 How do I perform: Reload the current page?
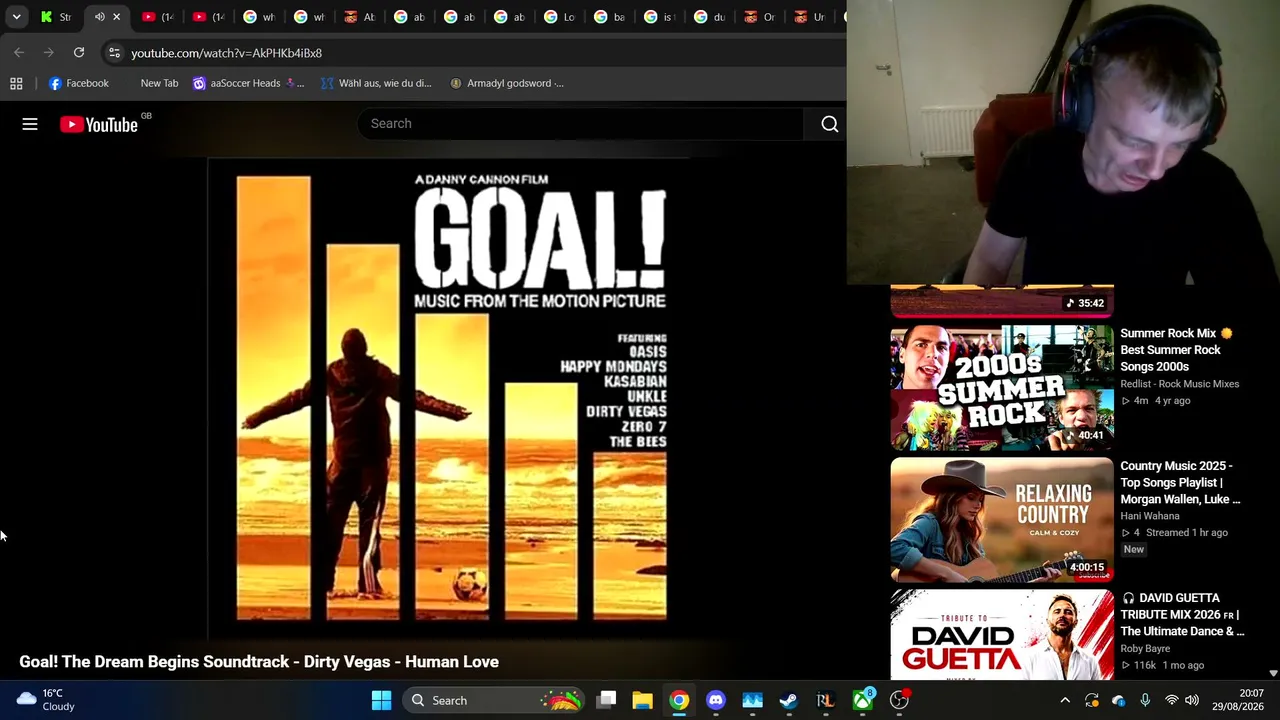pos(79,52)
